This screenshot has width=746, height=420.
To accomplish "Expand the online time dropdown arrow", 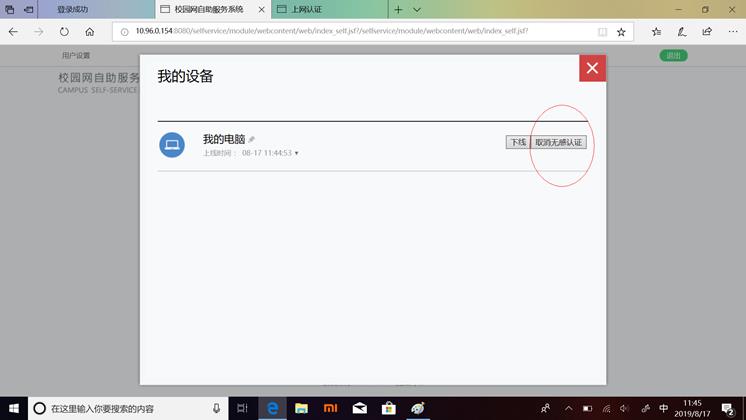I will click(297, 154).
